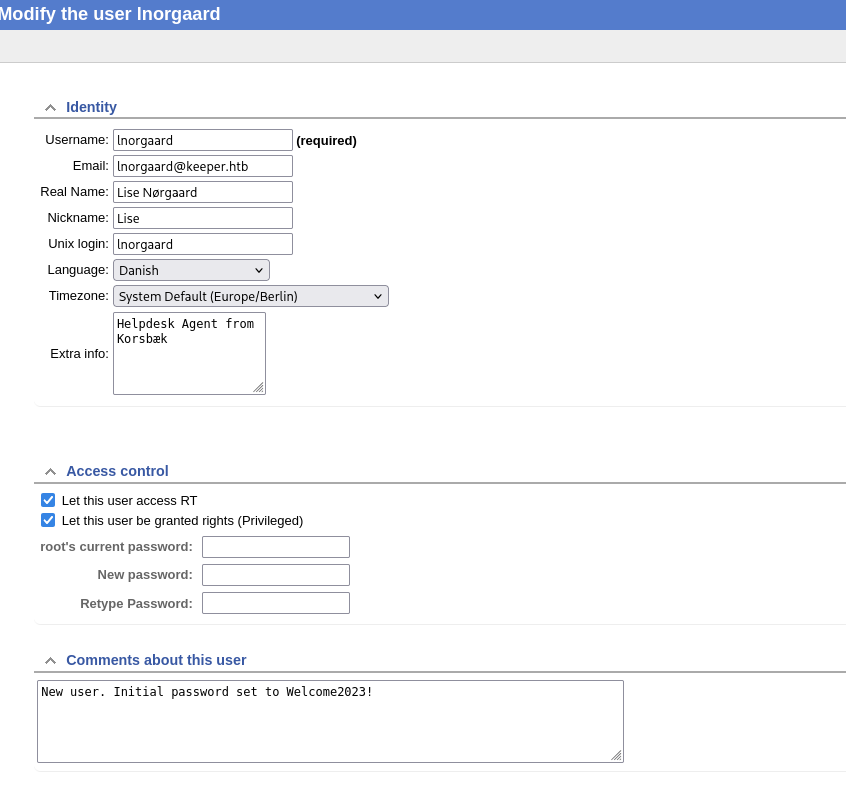Select the Nickname field containing Lise
The width and height of the screenshot is (846, 806).
pyautogui.click(x=203, y=218)
